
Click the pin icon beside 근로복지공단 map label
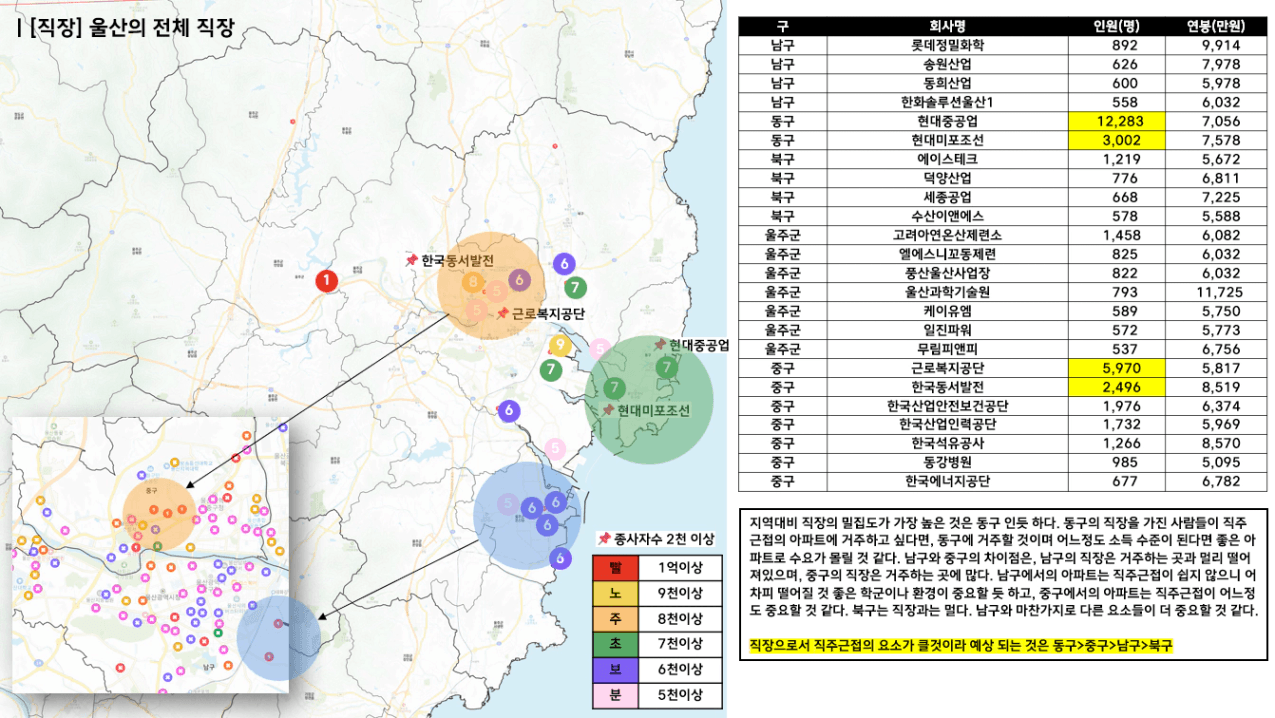click(x=502, y=313)
